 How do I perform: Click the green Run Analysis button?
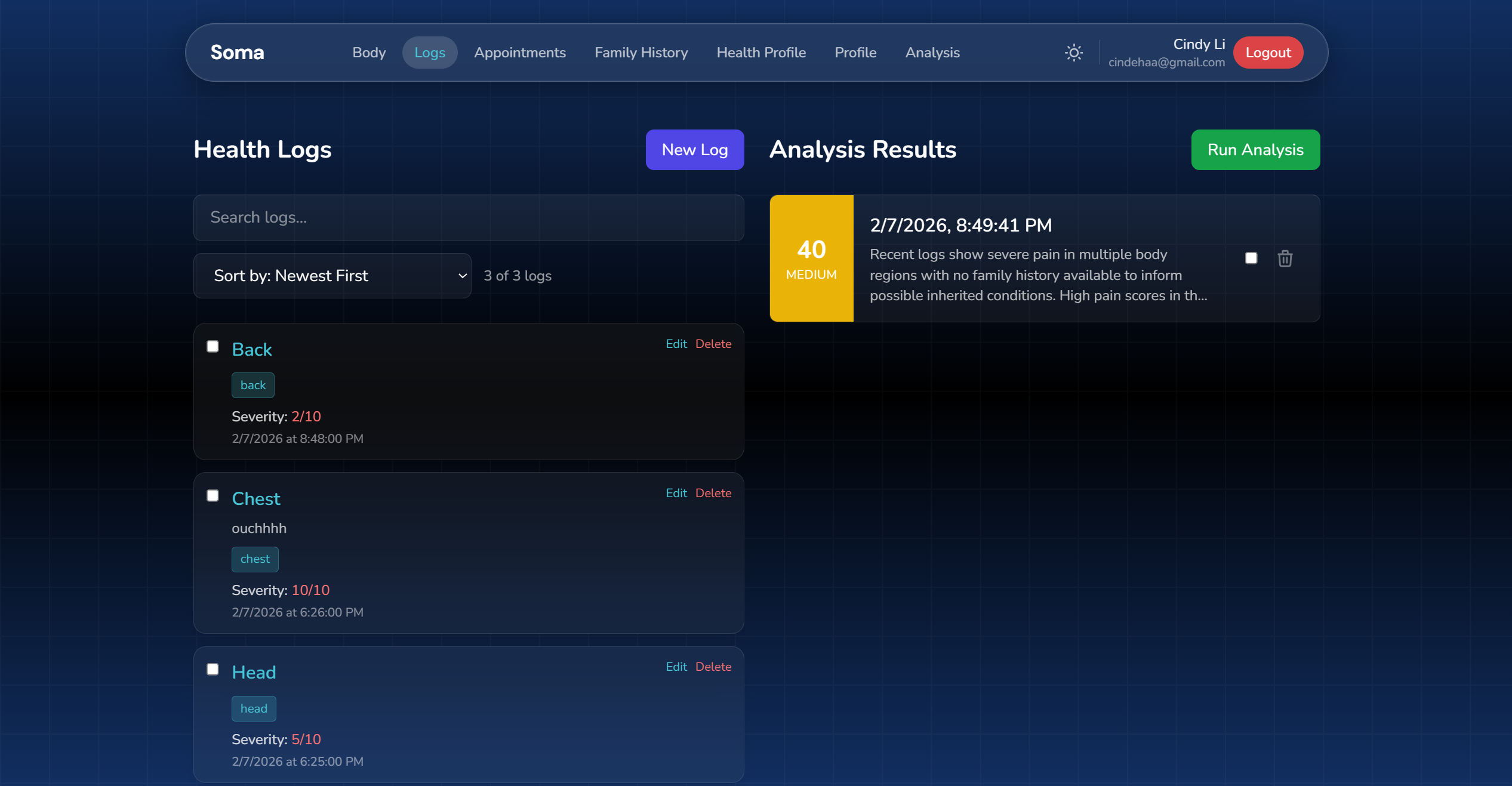(x=1255, y=150)
